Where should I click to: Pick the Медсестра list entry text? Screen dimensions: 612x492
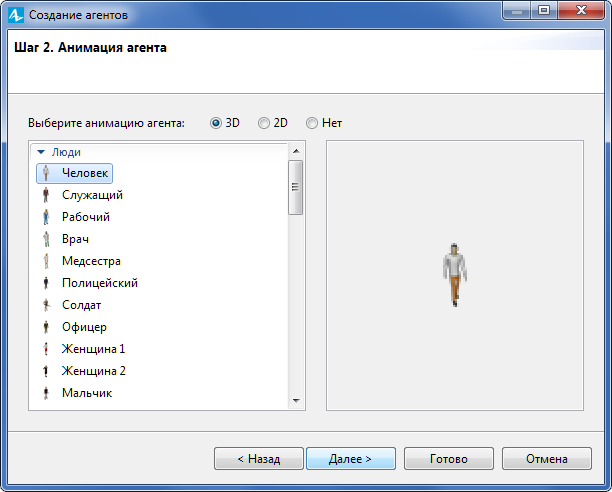coord(91,261)
